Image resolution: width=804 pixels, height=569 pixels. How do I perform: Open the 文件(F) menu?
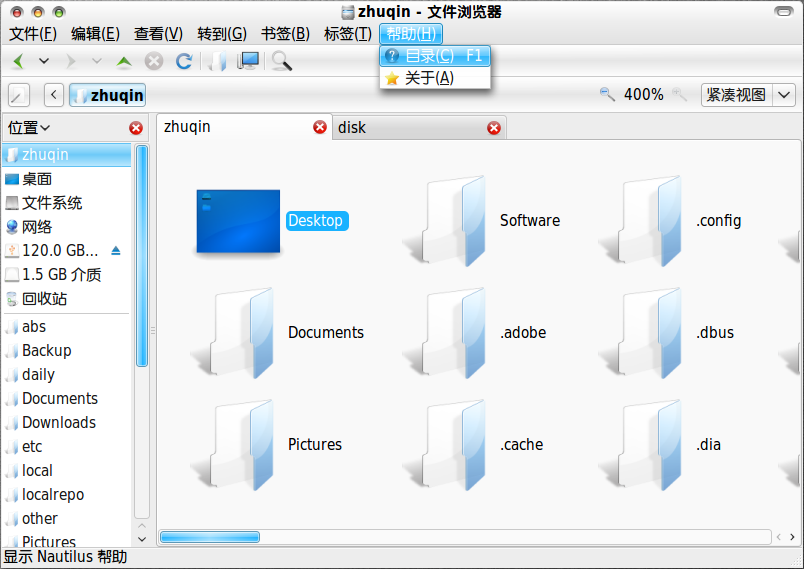[33, 34]
